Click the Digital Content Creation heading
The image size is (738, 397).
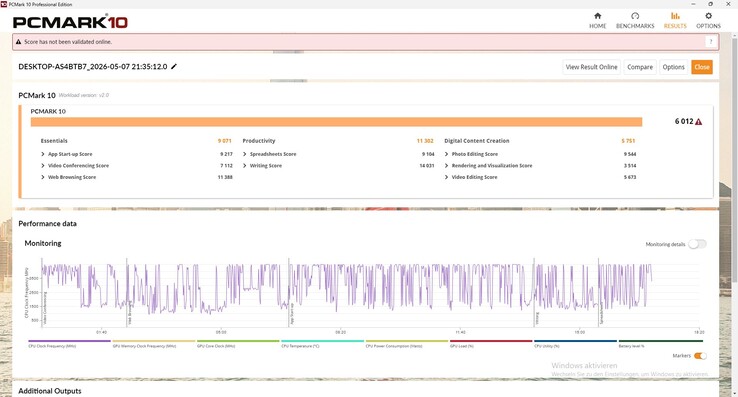[476, 141]
